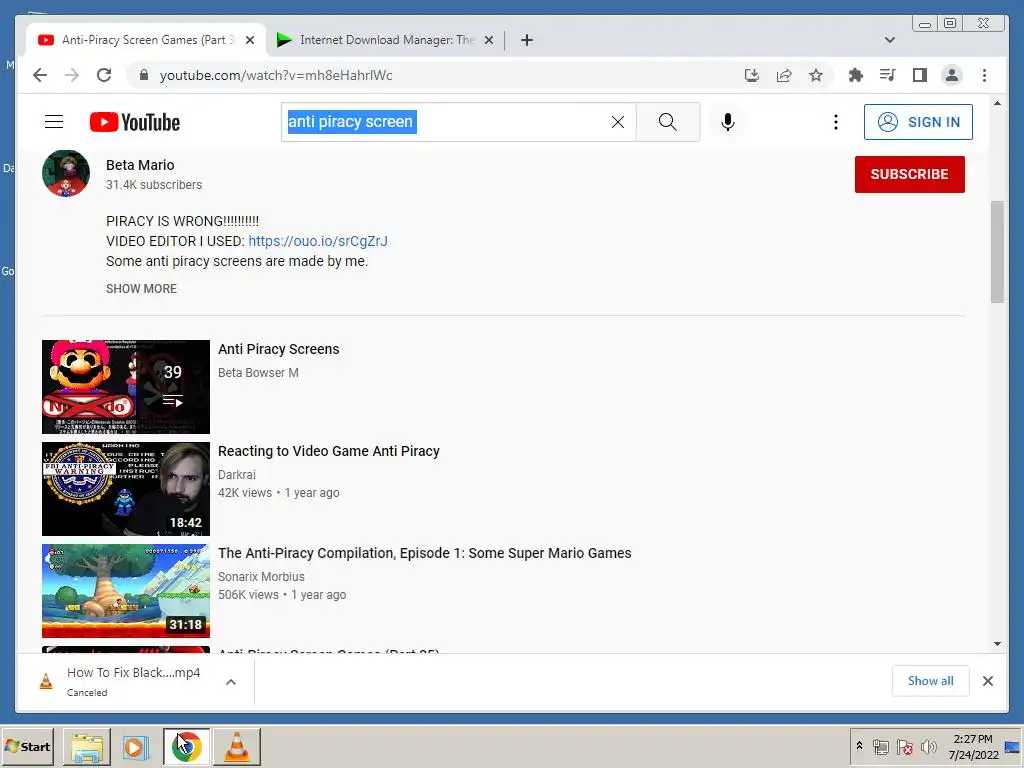Open VLC media player from taskbar
This screenshot has width=1024, height=768.
click(x=236, y=747)
